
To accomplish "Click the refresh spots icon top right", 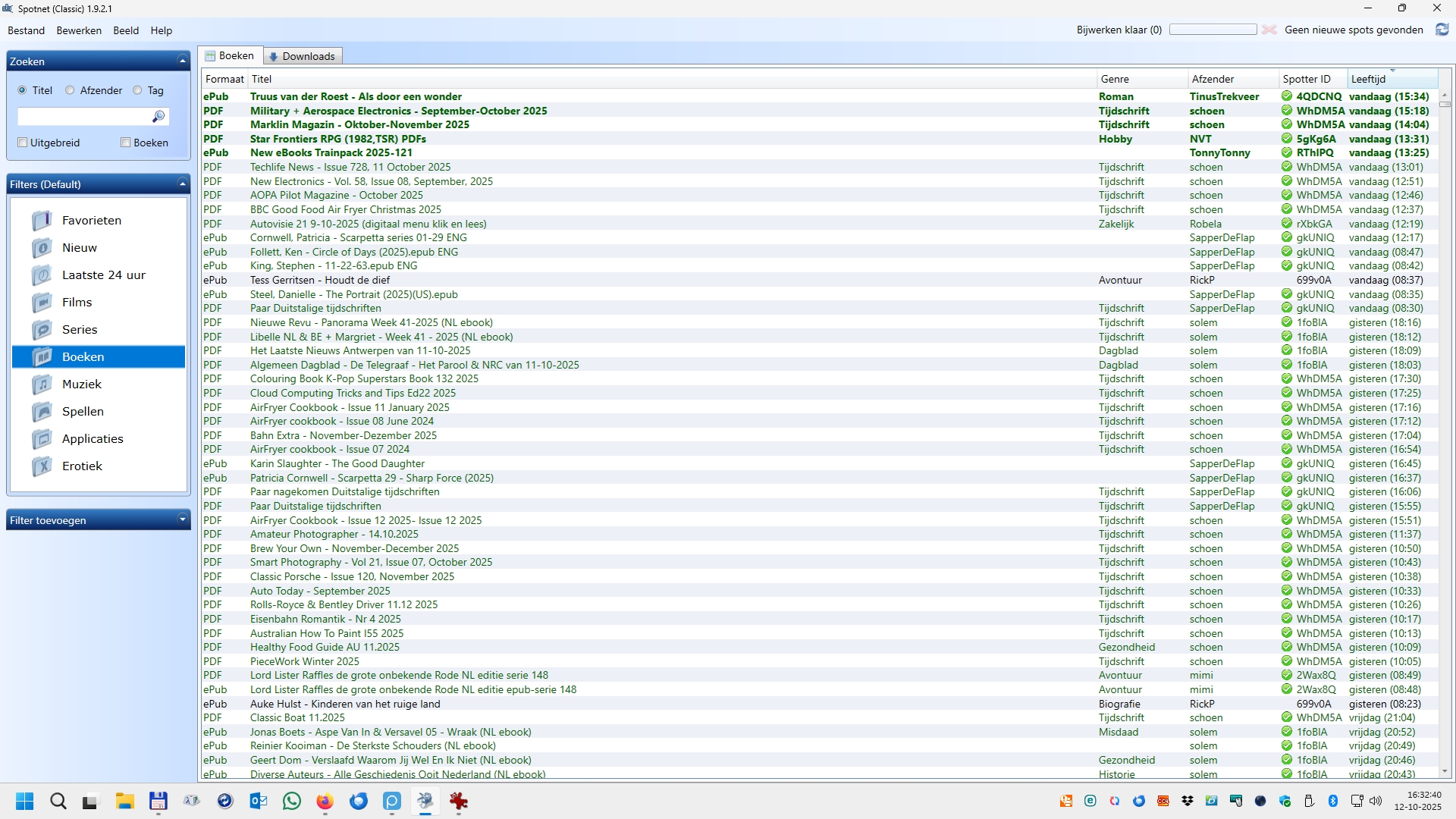I will tap(1442, 30).
